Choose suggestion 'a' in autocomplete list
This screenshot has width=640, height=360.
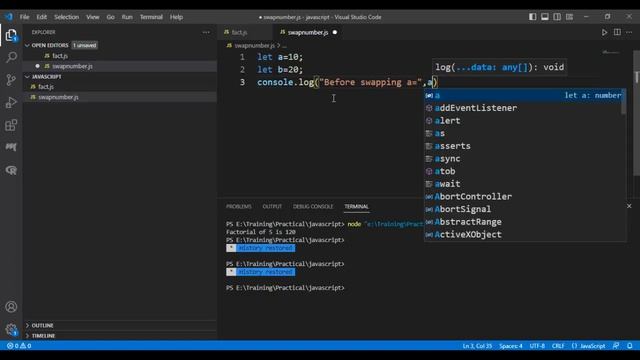pos(524,96)
